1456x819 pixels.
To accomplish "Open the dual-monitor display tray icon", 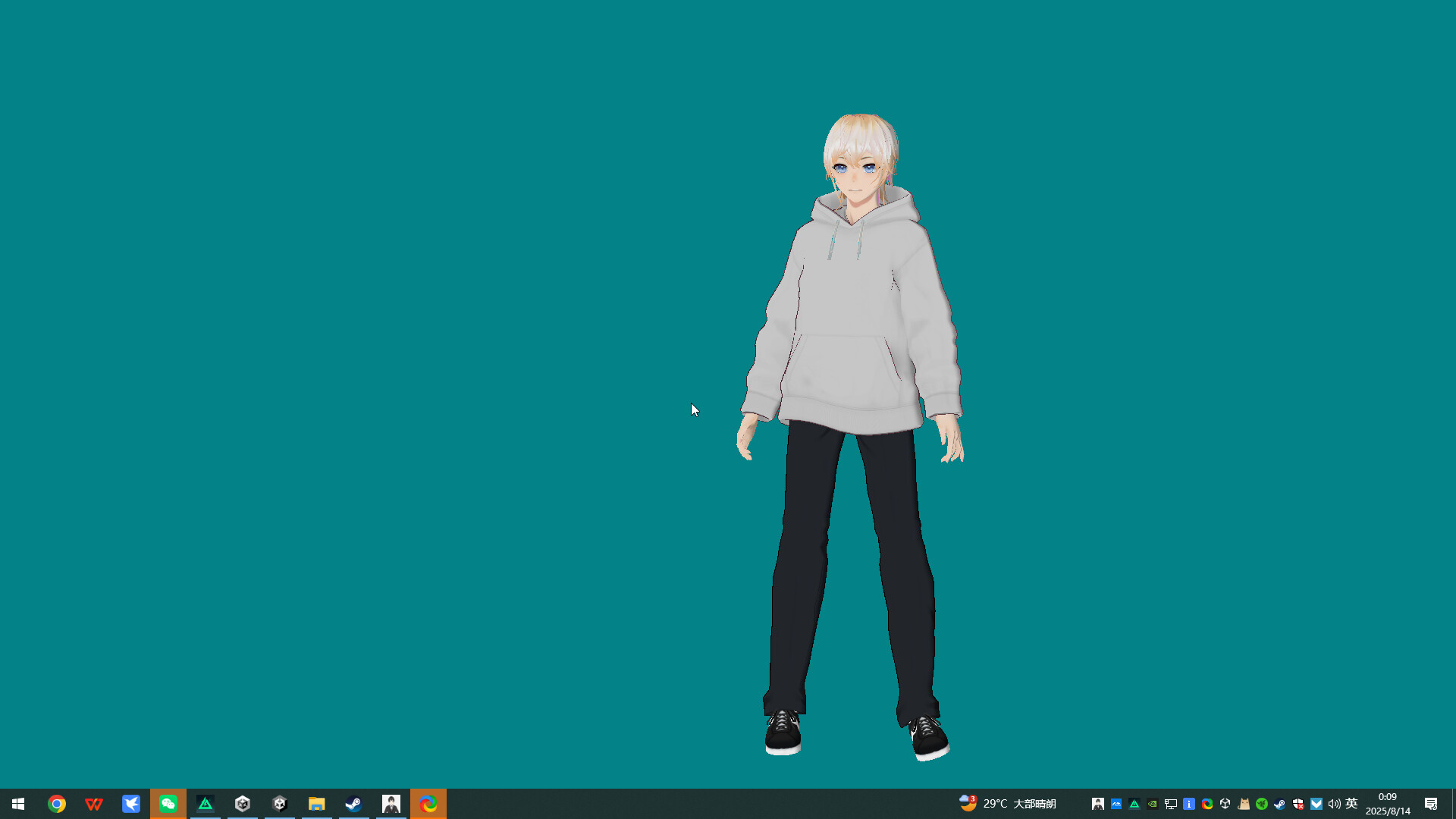I will click(1170, 804).
